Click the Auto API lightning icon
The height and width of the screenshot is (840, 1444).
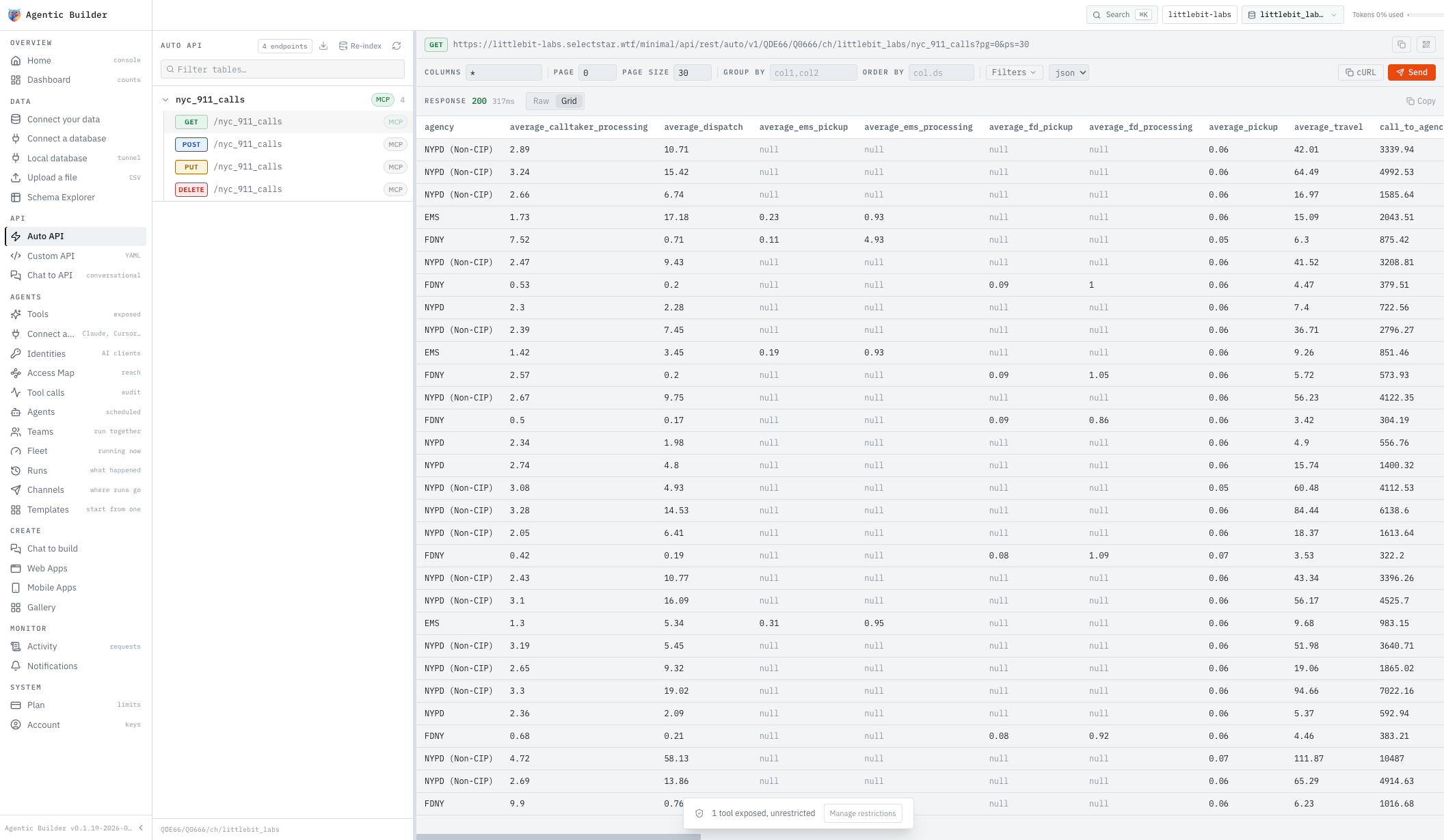point(16,236)
